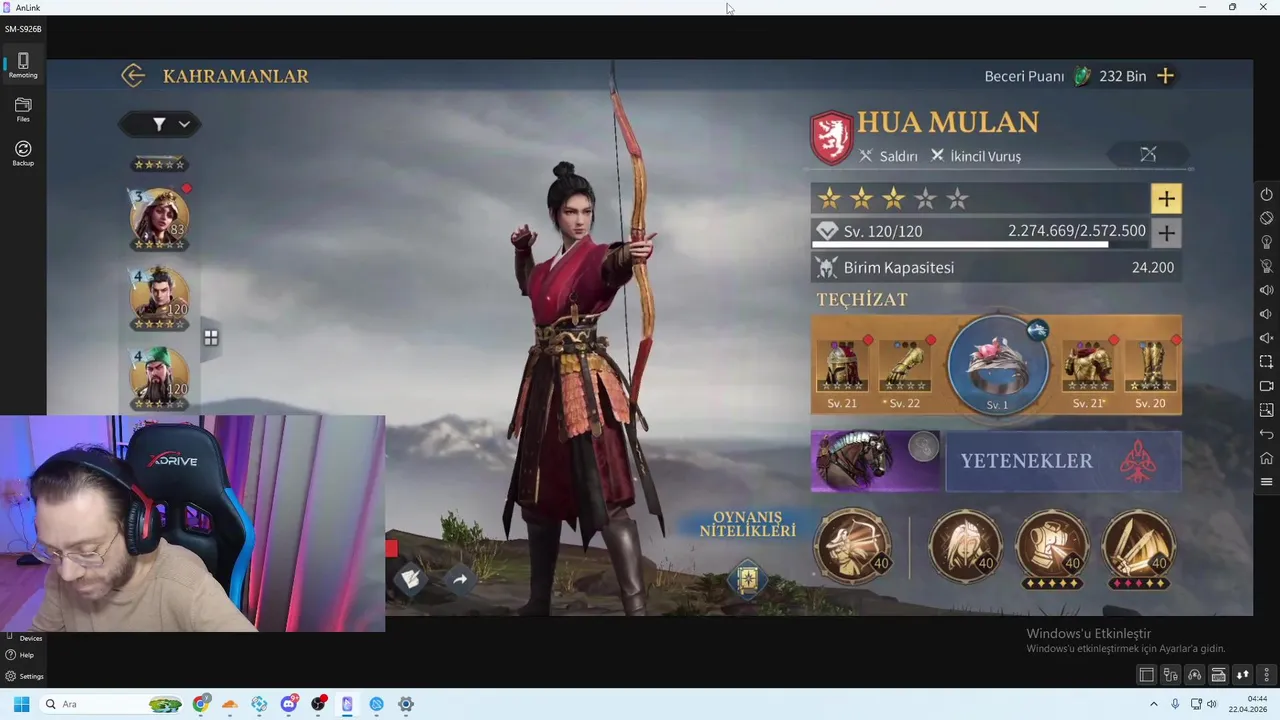Click the up-down transfer arrows icon

pos(1243,675)
